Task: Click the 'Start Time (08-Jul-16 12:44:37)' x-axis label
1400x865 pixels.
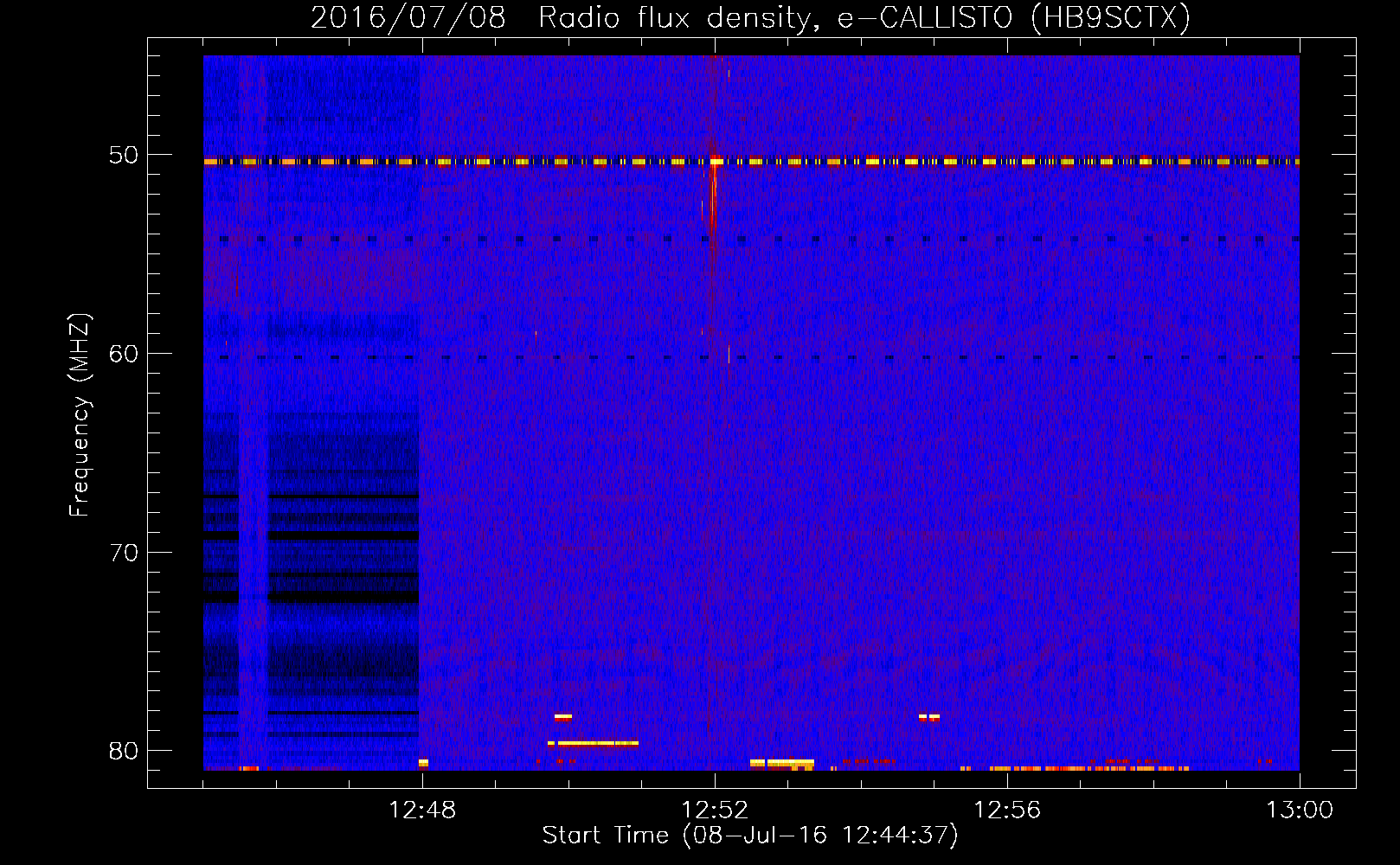Action: pos(750,836)
